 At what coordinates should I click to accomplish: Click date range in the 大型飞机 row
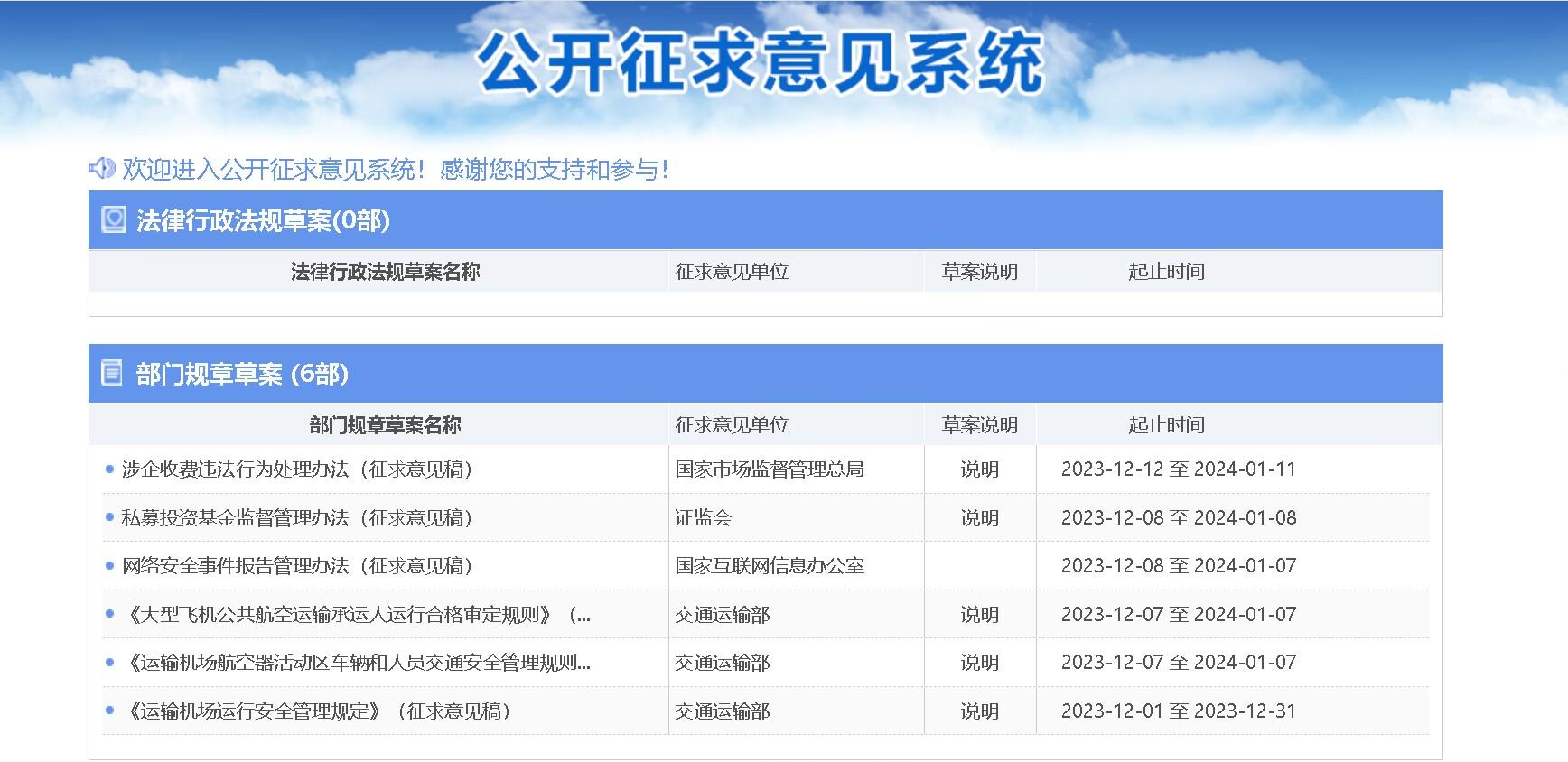tap(1179, 615)
